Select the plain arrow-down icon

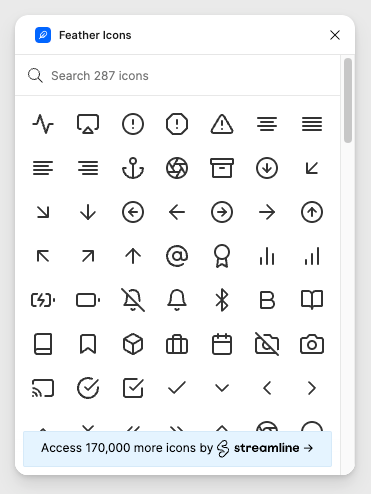pyautogui.click(x=88, y=212)
